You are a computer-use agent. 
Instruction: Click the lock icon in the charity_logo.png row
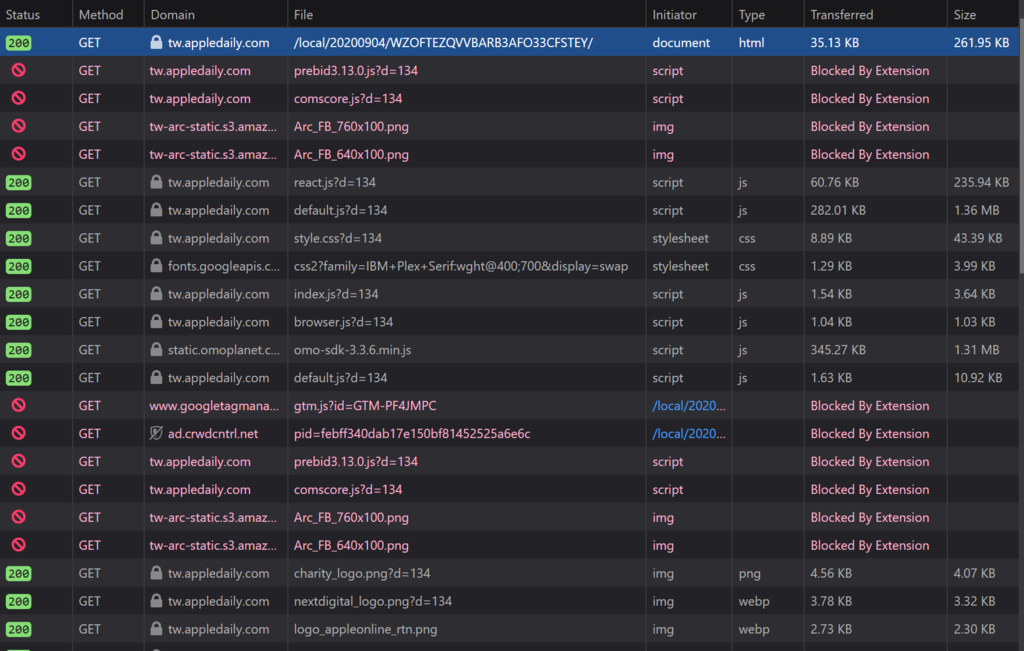point(156,573)
